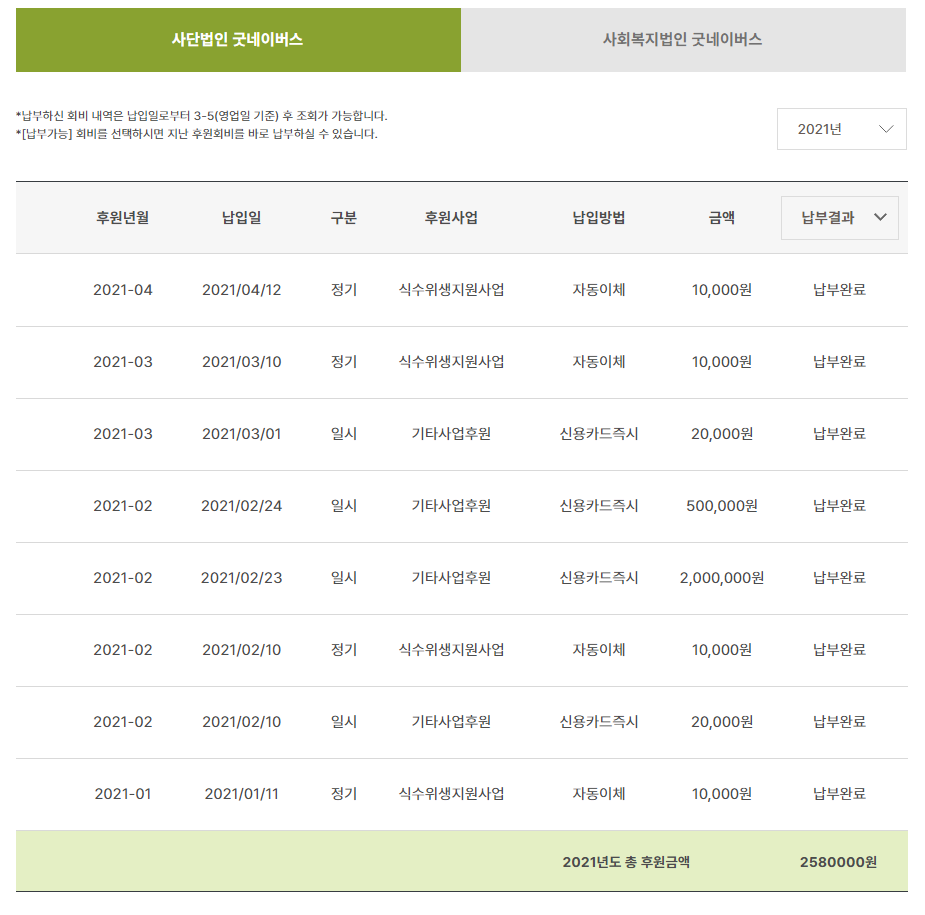
Task: Click 식수위생지원사업 in the 2021/04/12 row
Action: (x=451, y=290)
